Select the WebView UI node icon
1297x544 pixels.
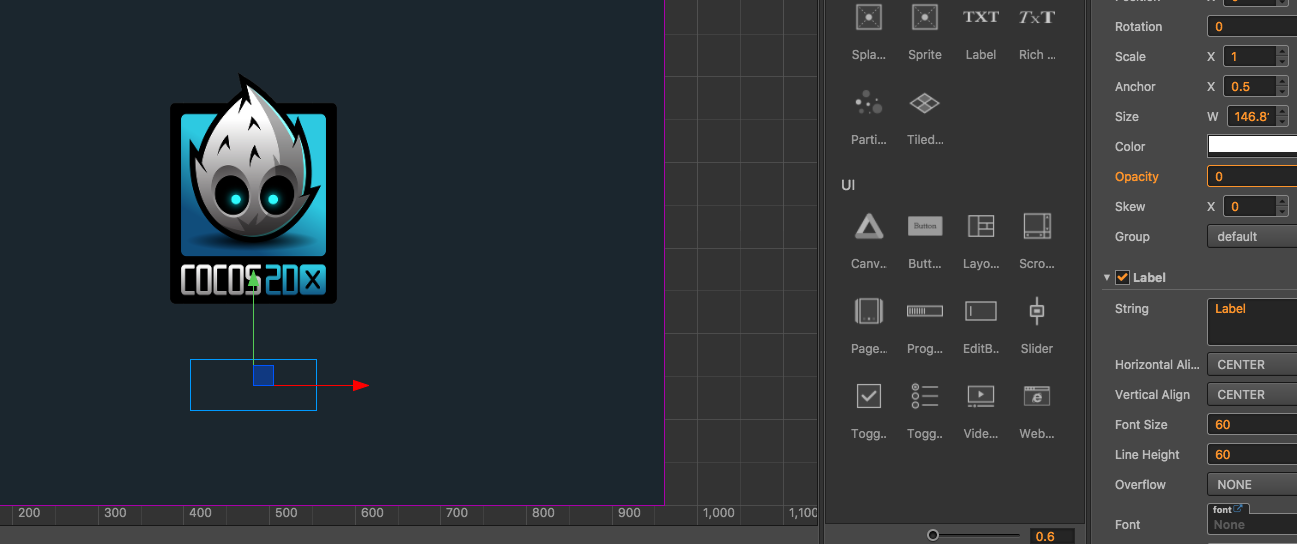1037,396
